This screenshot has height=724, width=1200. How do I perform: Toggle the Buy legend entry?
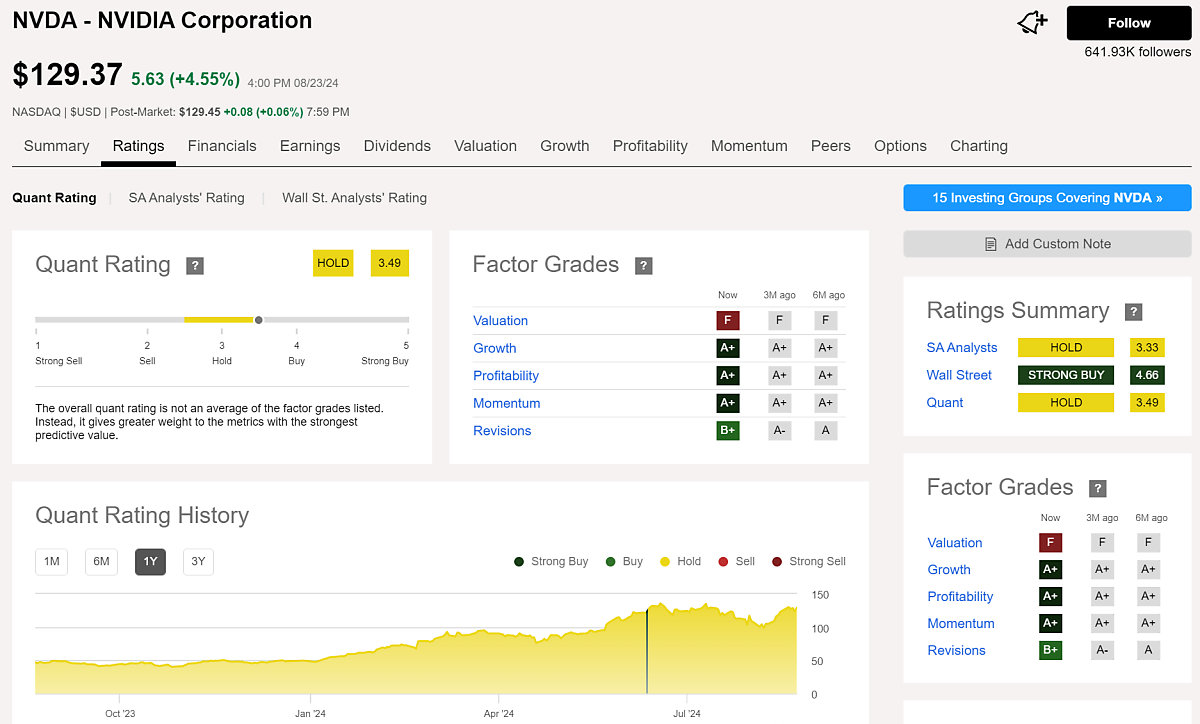pyautogui.click(x=624, y=562)
